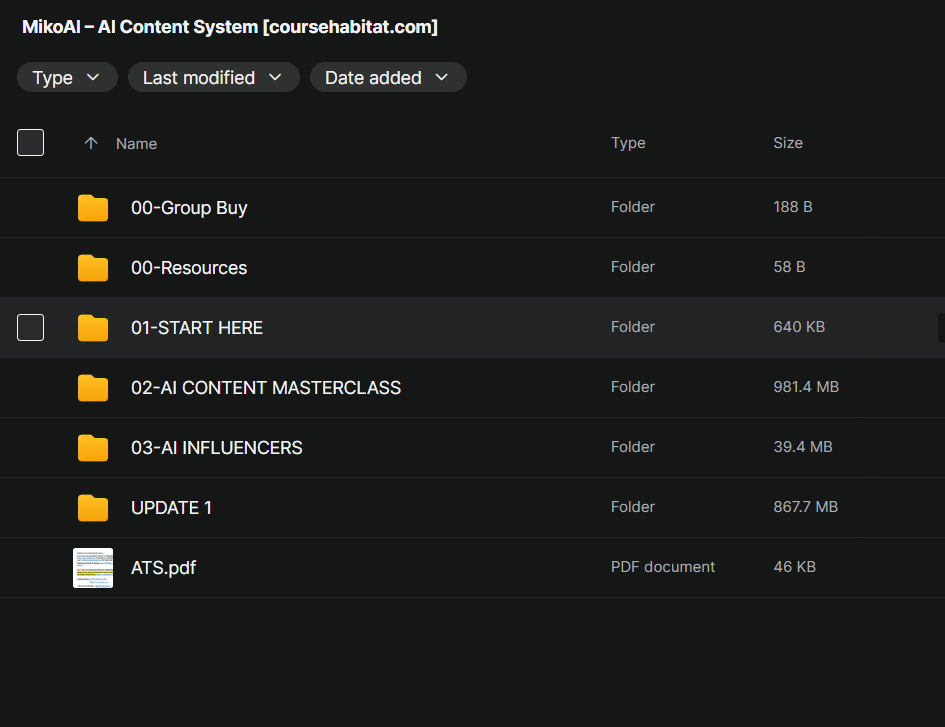This screenshot has height=727, width=945.
Task: Select the ATS.pdf file name
Action: pos(163,568)
